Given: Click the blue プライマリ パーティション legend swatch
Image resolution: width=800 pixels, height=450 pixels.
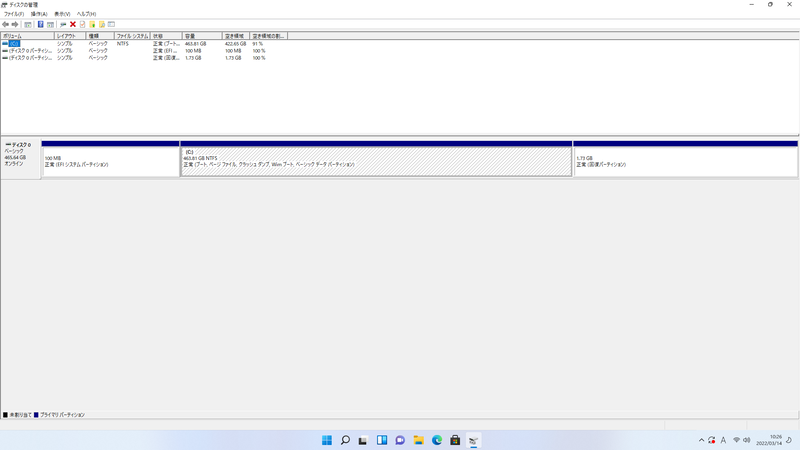Looking at the screenshot, I should 36,415.
